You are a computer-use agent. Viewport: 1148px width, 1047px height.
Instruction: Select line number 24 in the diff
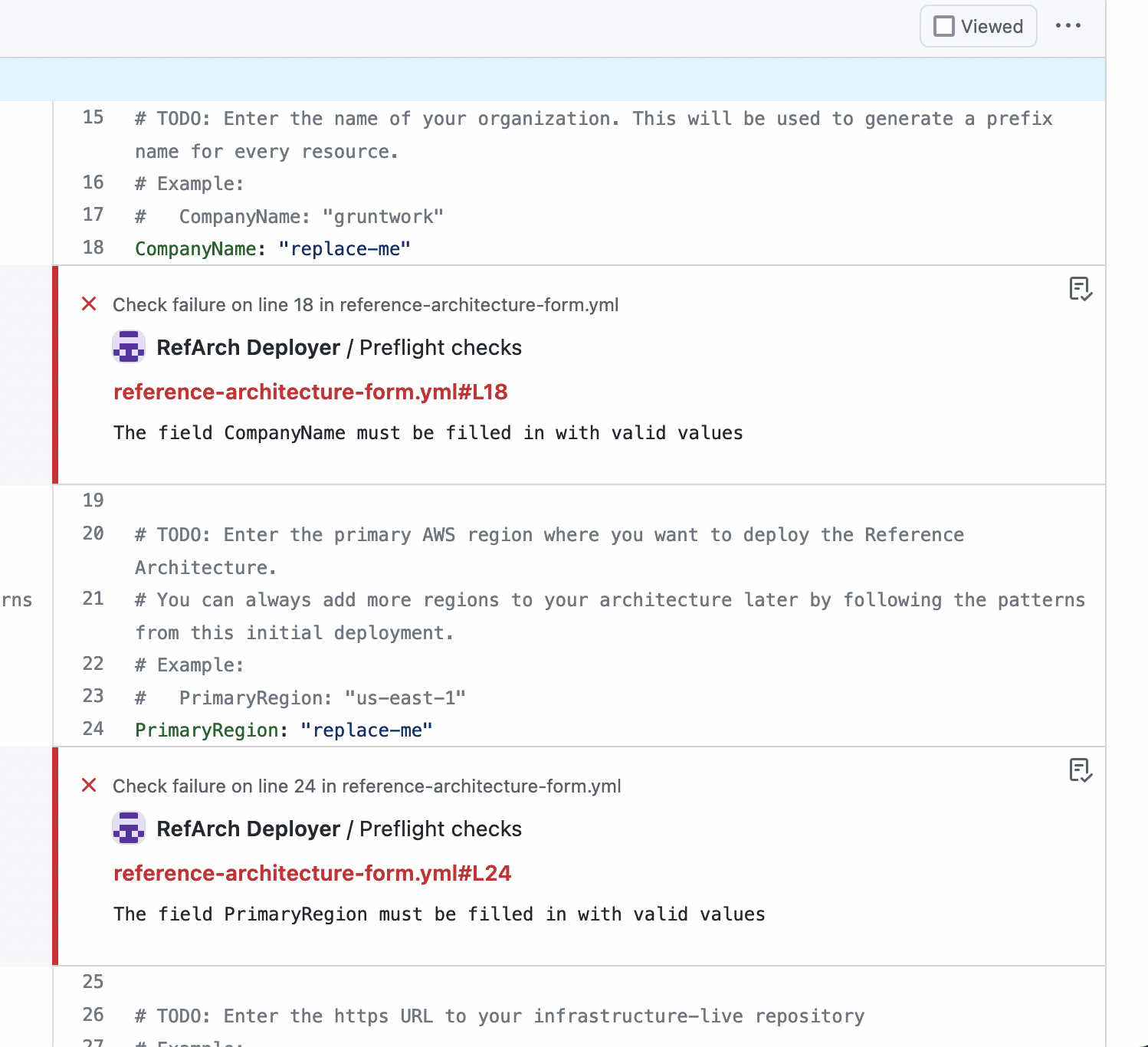pyautogui.click(x=92, y=729)
